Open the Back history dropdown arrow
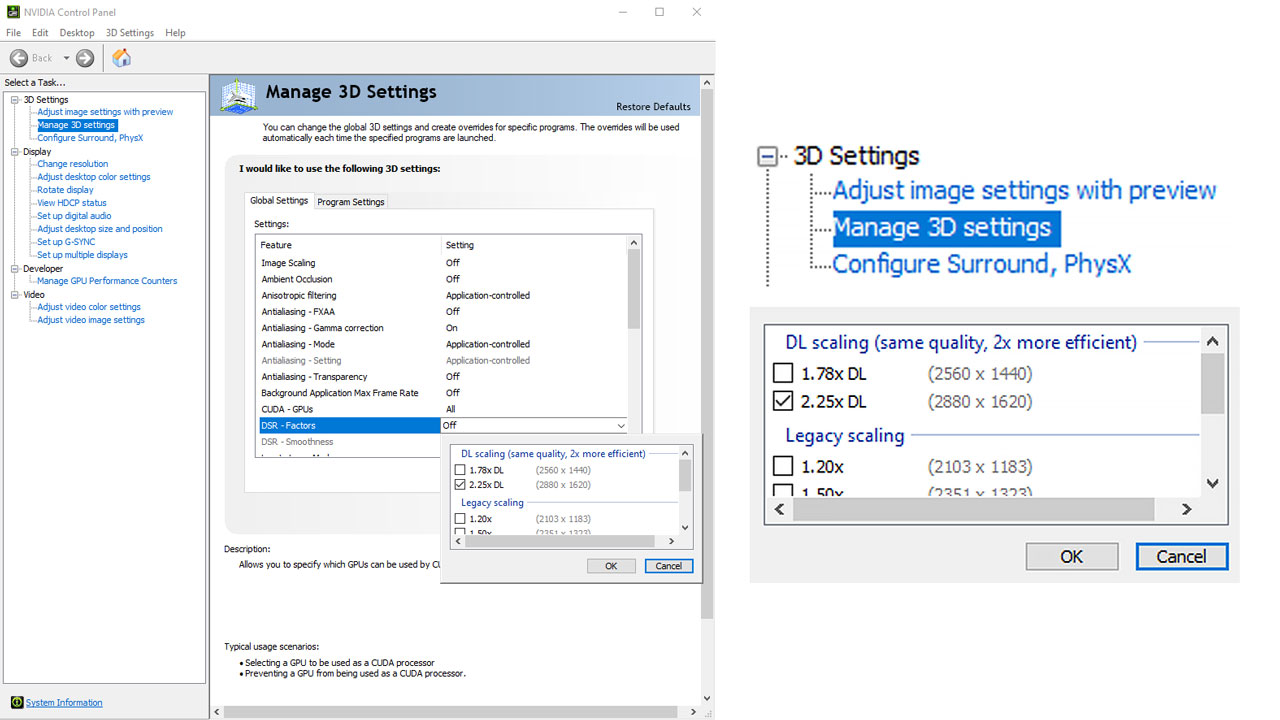Image resolution: width=1280 pixels, height=720 pixels. [x=66, y=58]
